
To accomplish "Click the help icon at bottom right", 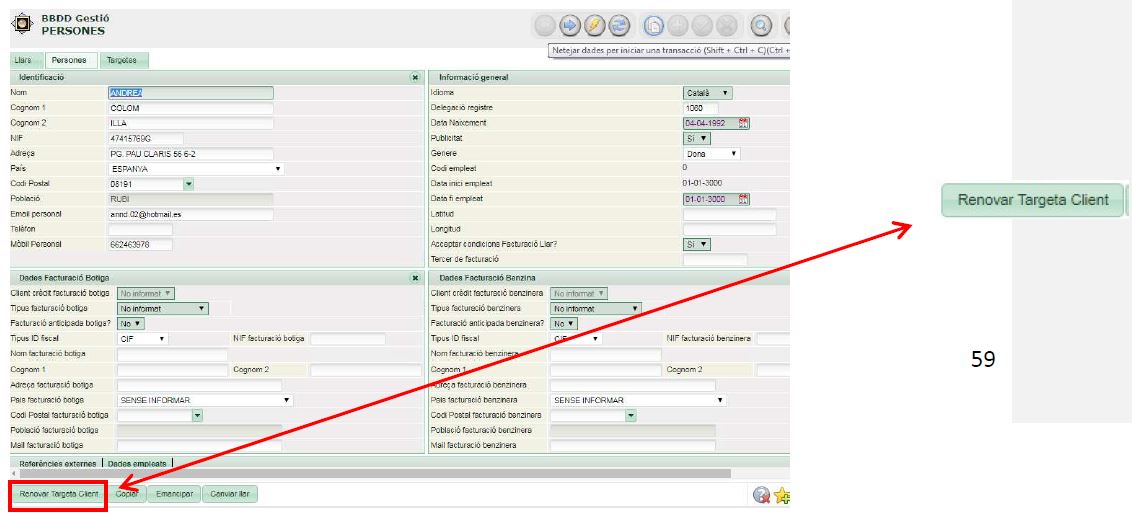I will [762, 495].
